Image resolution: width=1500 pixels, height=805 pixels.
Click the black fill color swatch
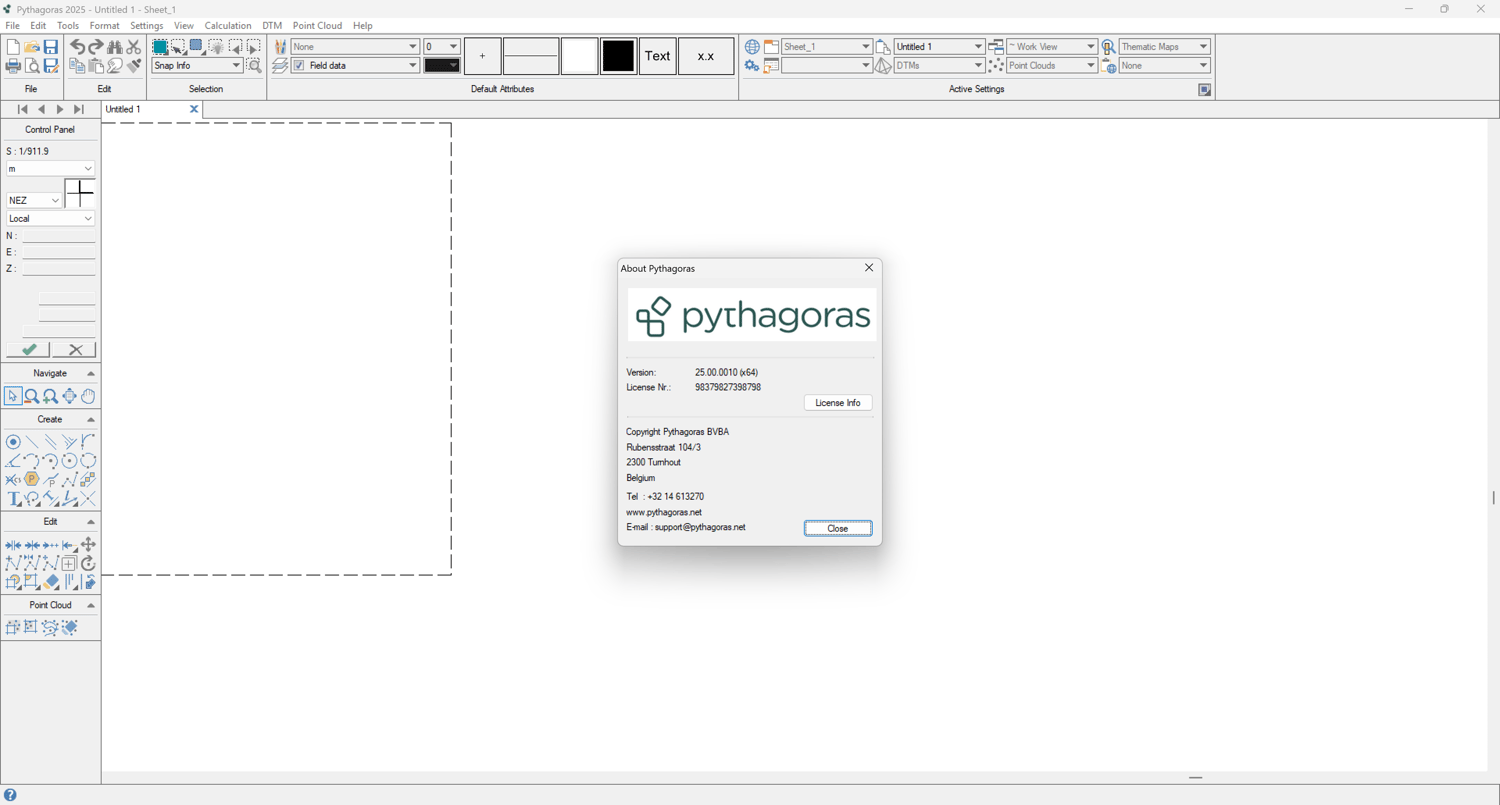tap(618, 56)
